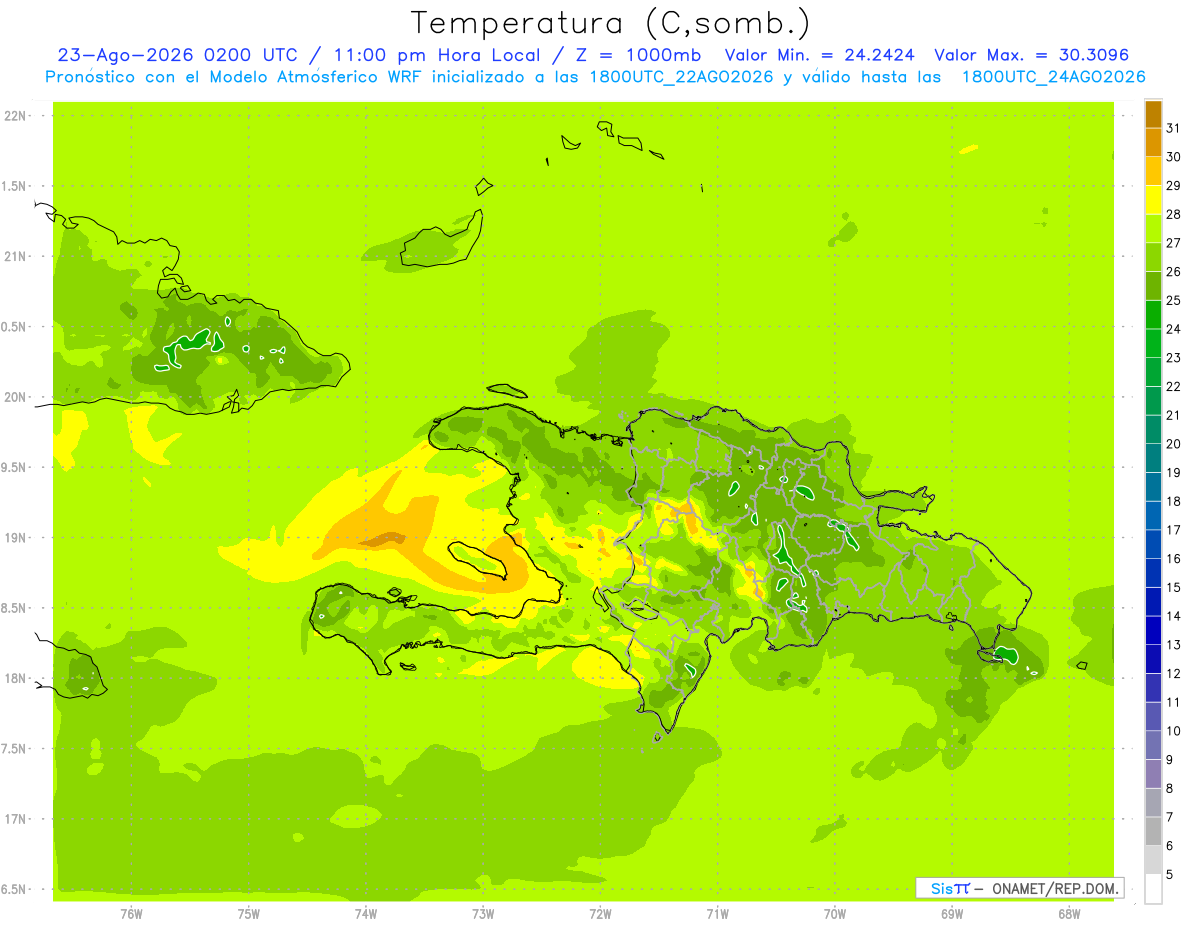
Task: Click the legend value 20
Action: [x=1174, y=444]
